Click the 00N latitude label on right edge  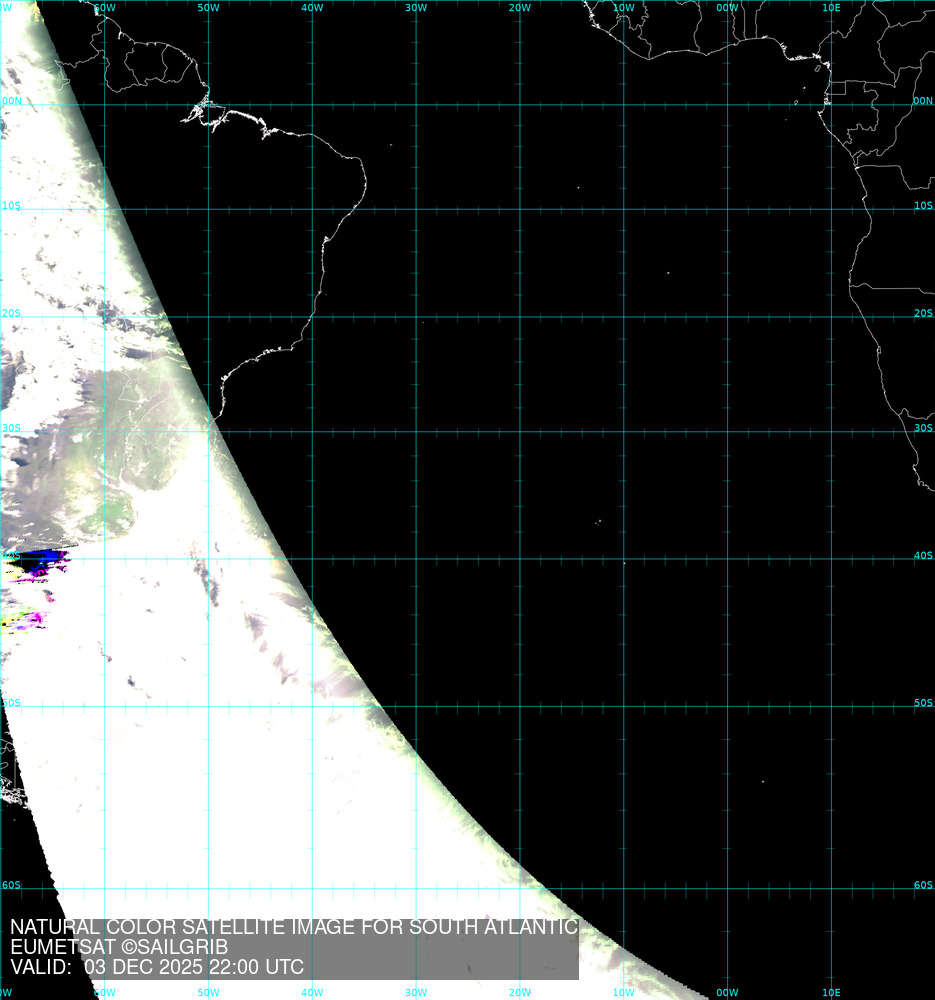pos(922,101)
